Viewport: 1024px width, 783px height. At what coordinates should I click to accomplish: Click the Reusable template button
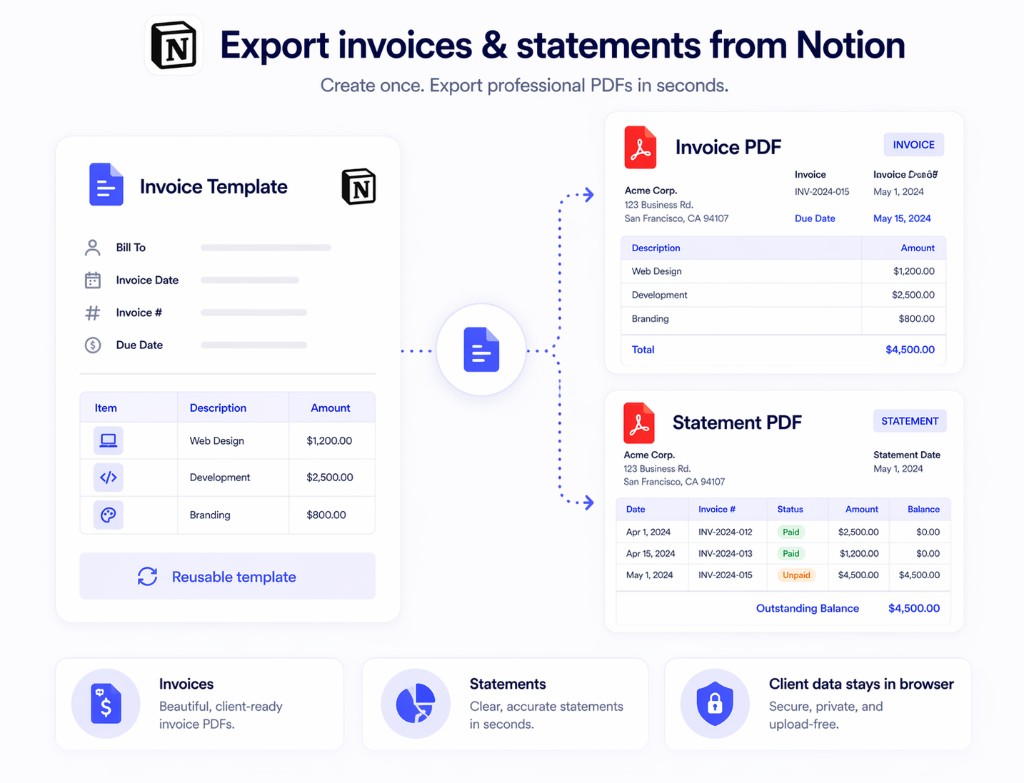pyautogui.click(x=227, y=576)
